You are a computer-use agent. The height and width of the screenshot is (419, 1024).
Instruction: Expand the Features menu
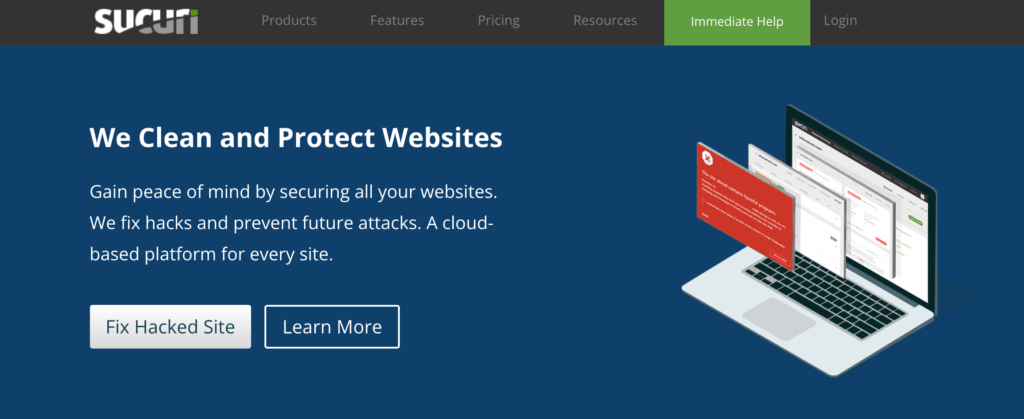click(x=397, y=20)
